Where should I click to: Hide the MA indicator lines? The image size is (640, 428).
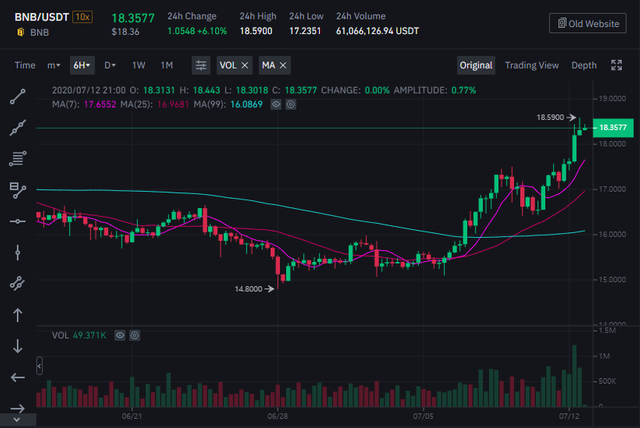[x=276, y=104]
